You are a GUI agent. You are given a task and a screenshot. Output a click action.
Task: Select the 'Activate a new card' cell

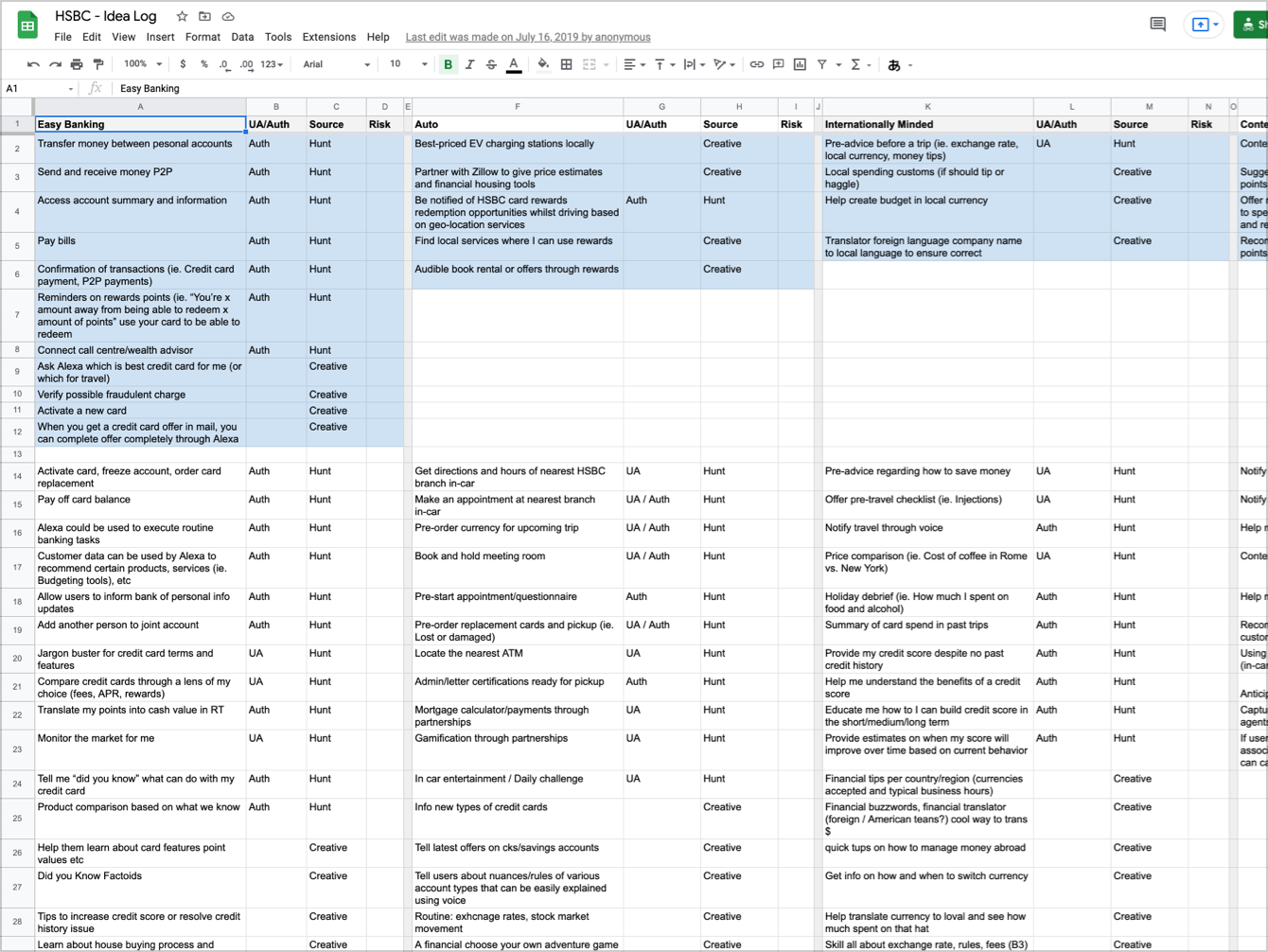click(140, 411)
